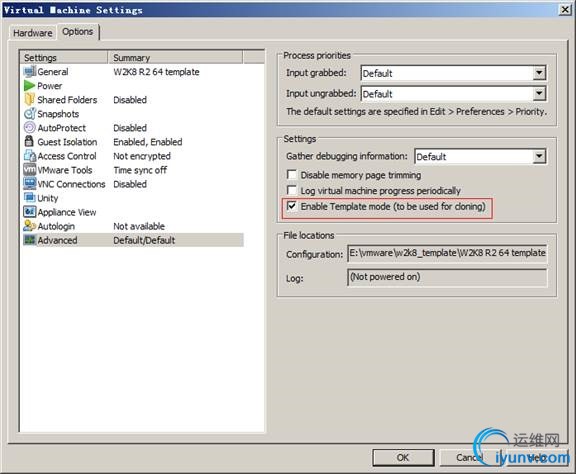Image resolution: width=576 pixels, height=474 pixels.
Task: Select the VNC Connections row label
Action: point(71,184)
